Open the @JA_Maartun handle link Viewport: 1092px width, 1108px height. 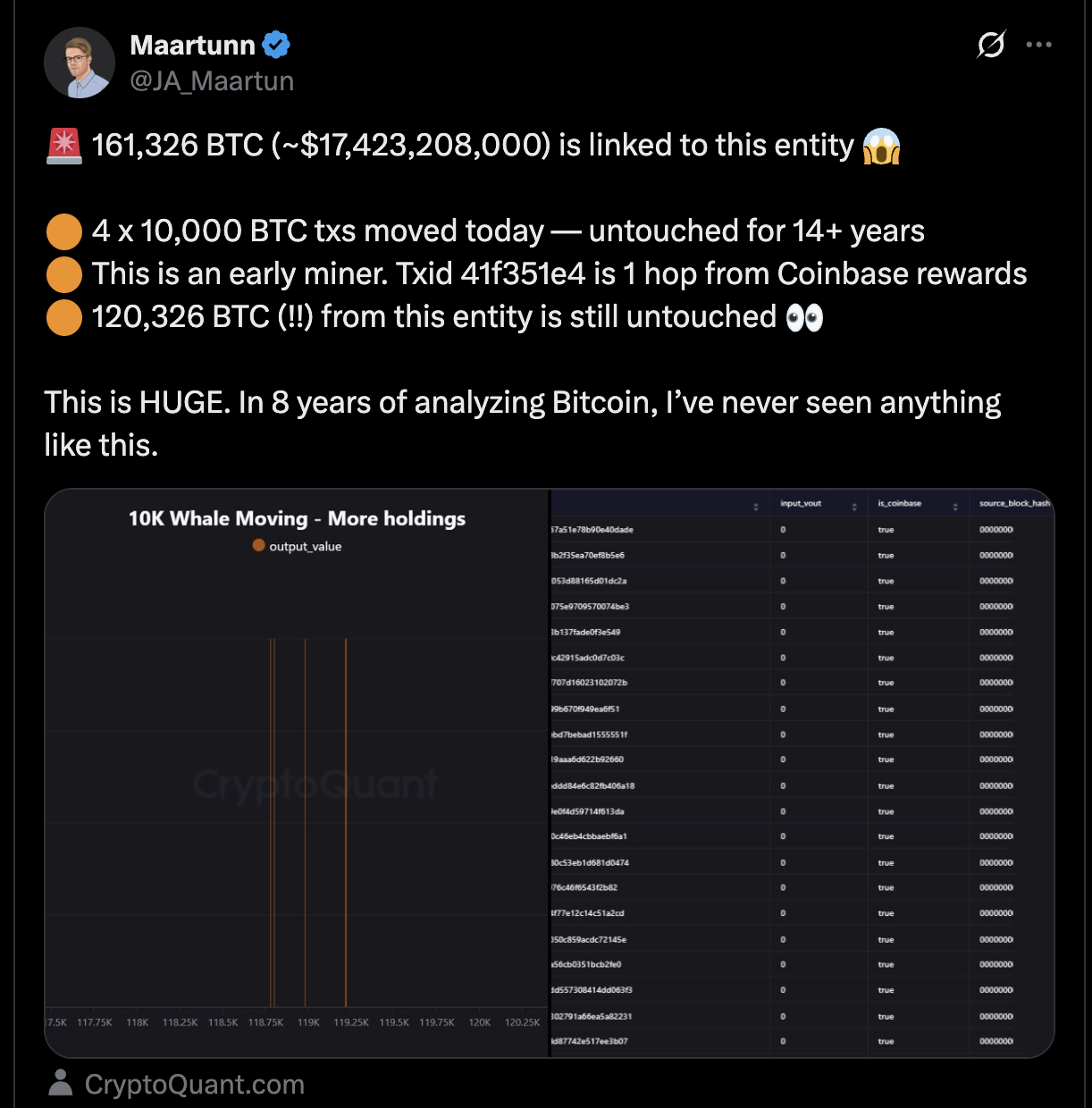point(212,81)
